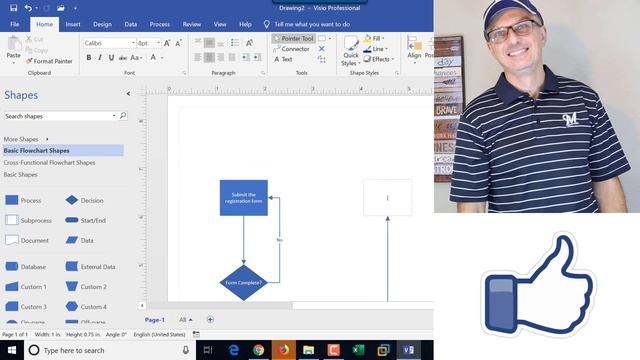640x360 pixels.
Task: Select the Text tool
Action: coord(283,59)
